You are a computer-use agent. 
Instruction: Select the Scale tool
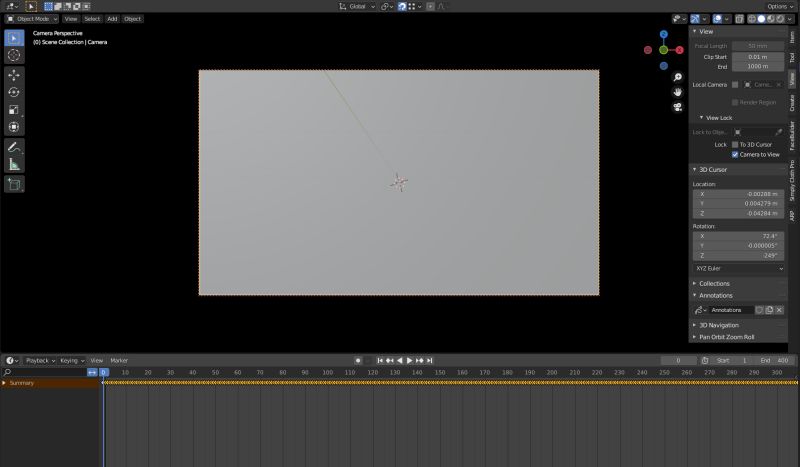coord(14,110)
